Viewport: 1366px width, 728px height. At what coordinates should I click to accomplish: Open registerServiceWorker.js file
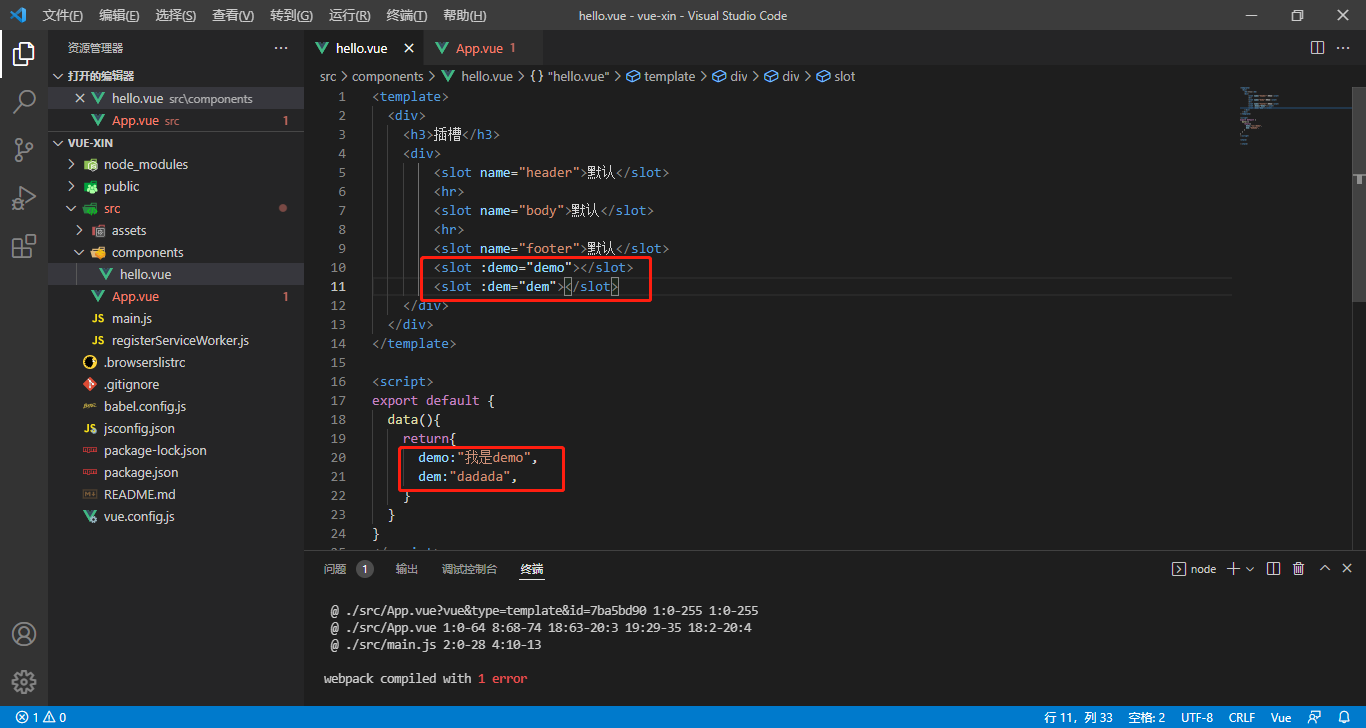coord(176,340)
